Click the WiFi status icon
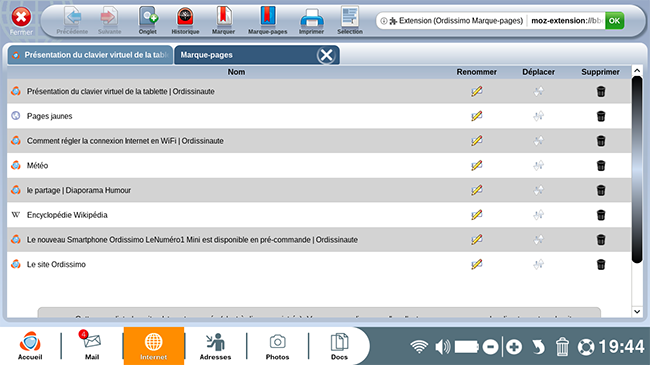 tap(419, 346)
